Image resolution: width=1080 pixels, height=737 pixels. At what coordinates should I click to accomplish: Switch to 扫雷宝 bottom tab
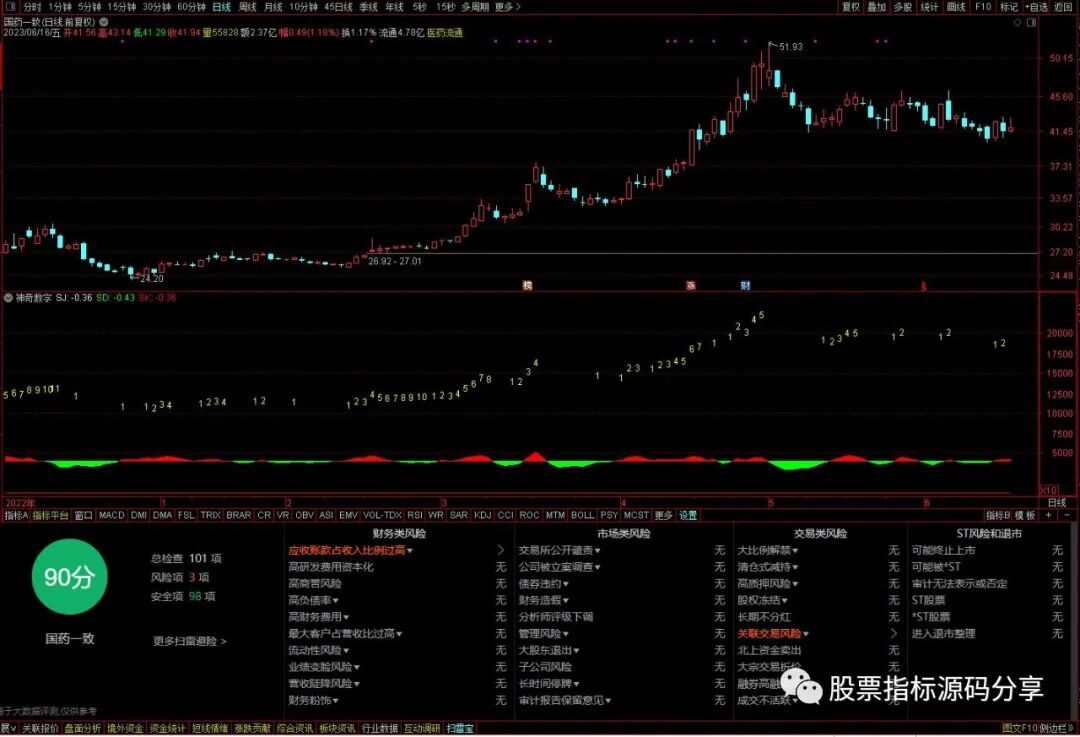pyautogui.click(x=460, y=729)
